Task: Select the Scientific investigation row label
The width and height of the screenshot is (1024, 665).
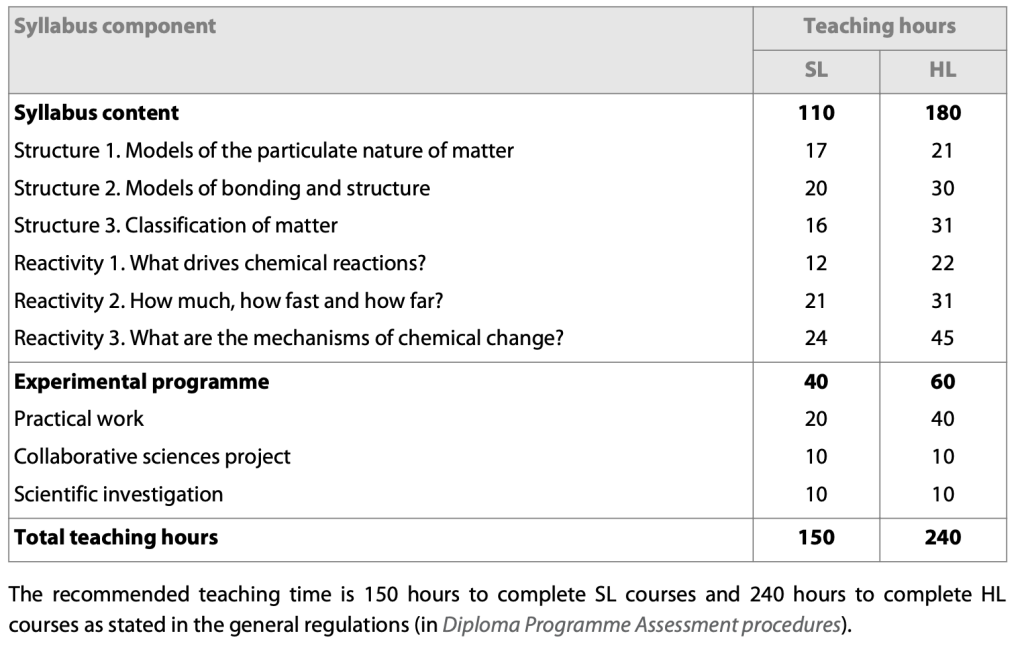Action: 119,494
